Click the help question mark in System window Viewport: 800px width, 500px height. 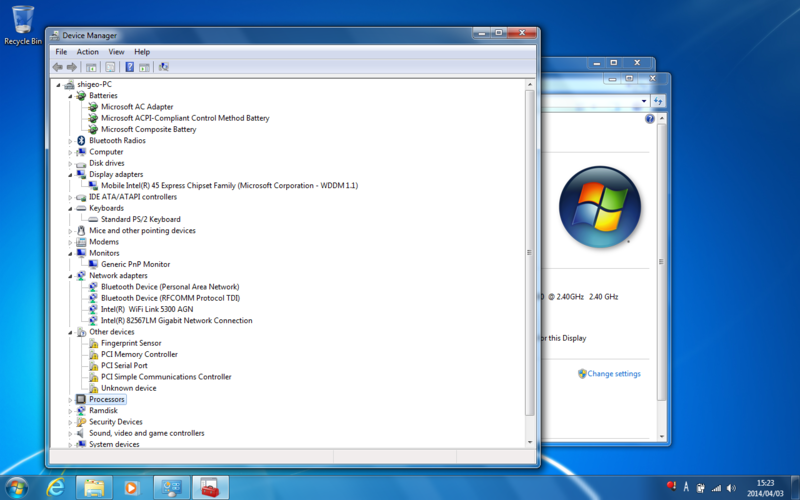point(649,119)
